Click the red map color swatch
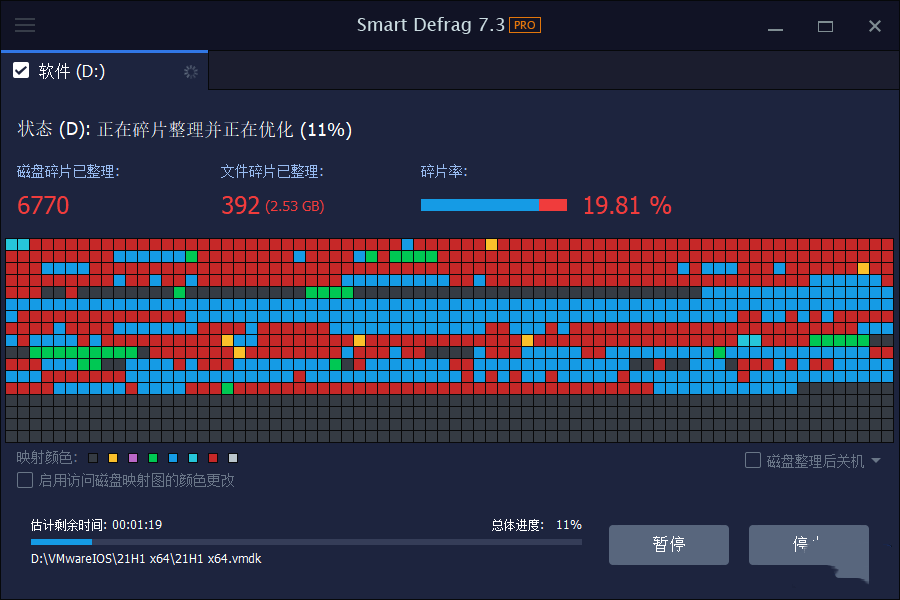This screenshot has width=900, height=600. [213, 458]
